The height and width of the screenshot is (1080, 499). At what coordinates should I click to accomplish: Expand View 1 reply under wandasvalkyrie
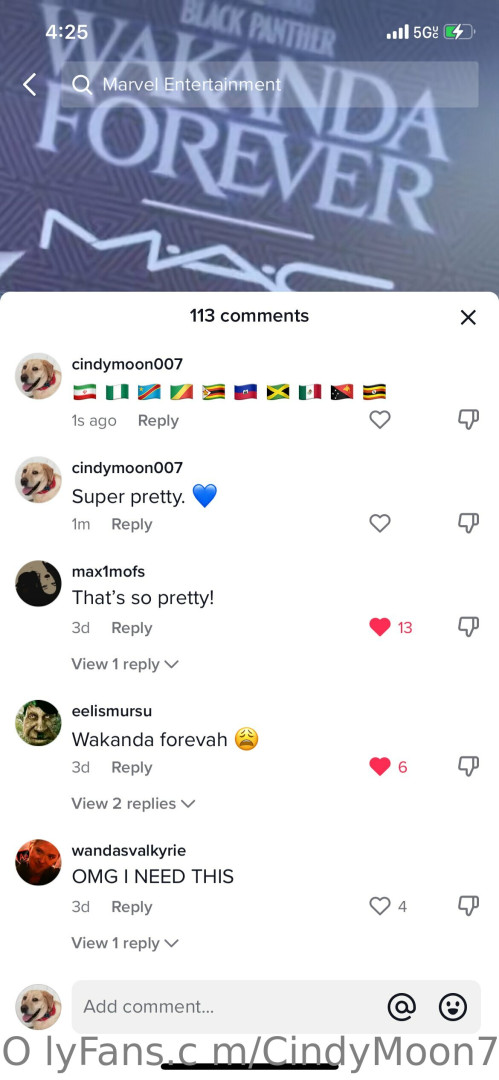click(x=125, y=943)
